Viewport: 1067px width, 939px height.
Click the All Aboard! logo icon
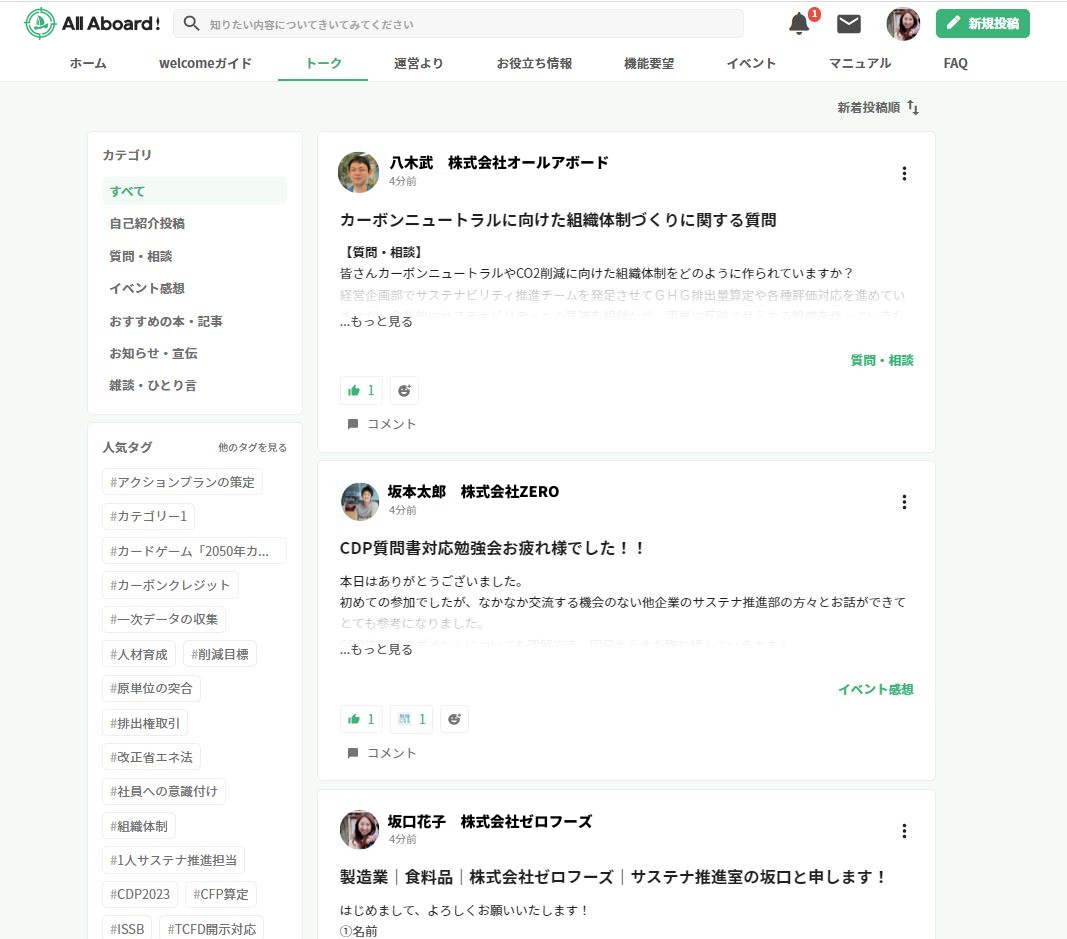click(x=38, y=22)
